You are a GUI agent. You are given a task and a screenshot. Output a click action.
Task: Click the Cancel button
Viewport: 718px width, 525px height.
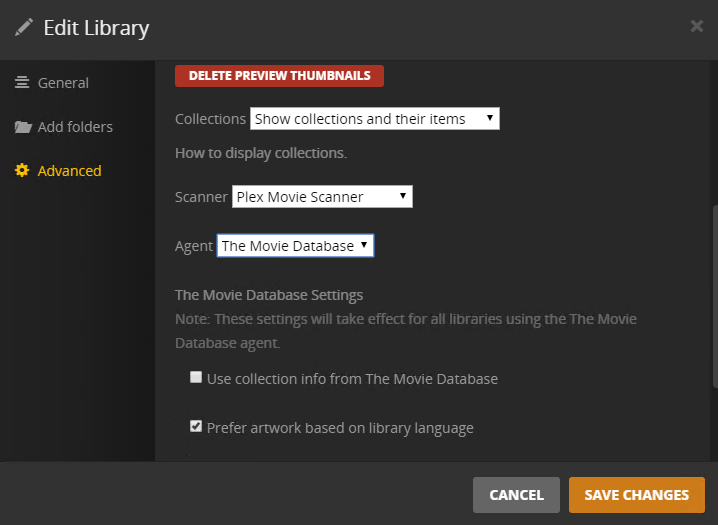coord(516,495)
